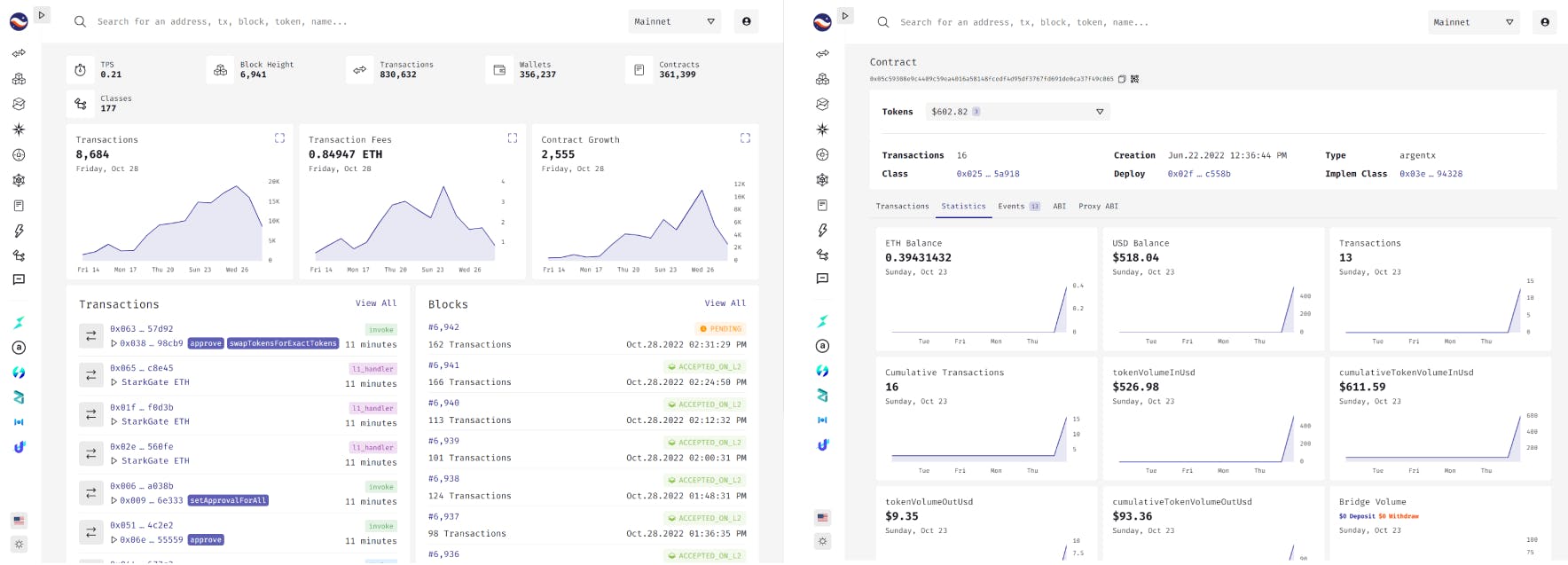The height and width of the screenshot is (565, 1568).
Task: Expand the sidebar with the dashboard arrow button
Action: tap(42, 14)
